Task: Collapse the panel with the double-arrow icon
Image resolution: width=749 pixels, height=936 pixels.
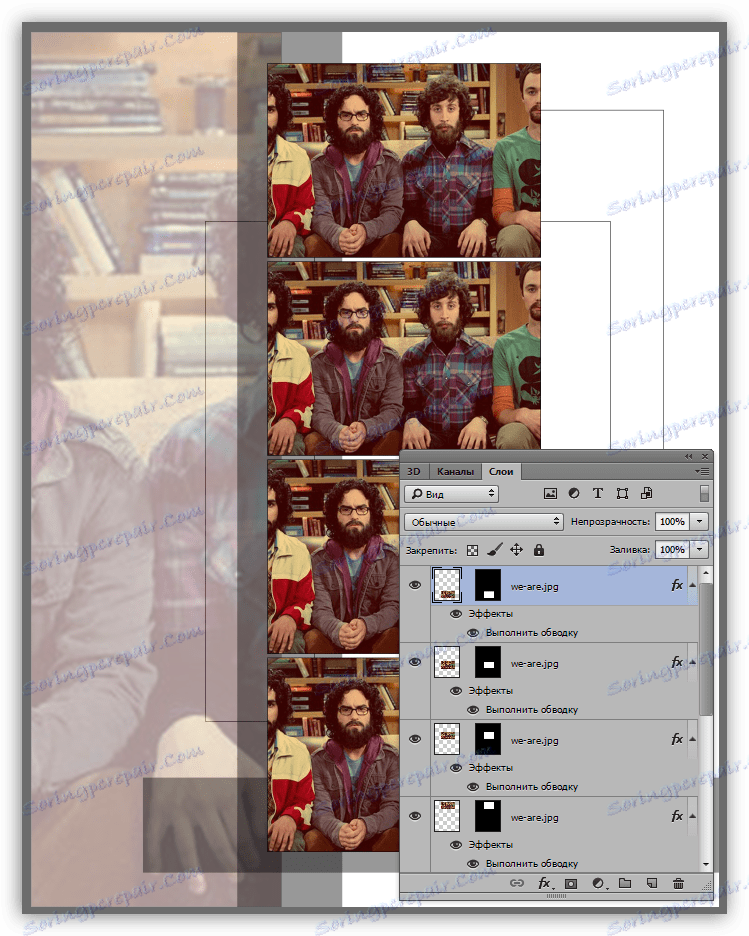Action: point(688,457)
